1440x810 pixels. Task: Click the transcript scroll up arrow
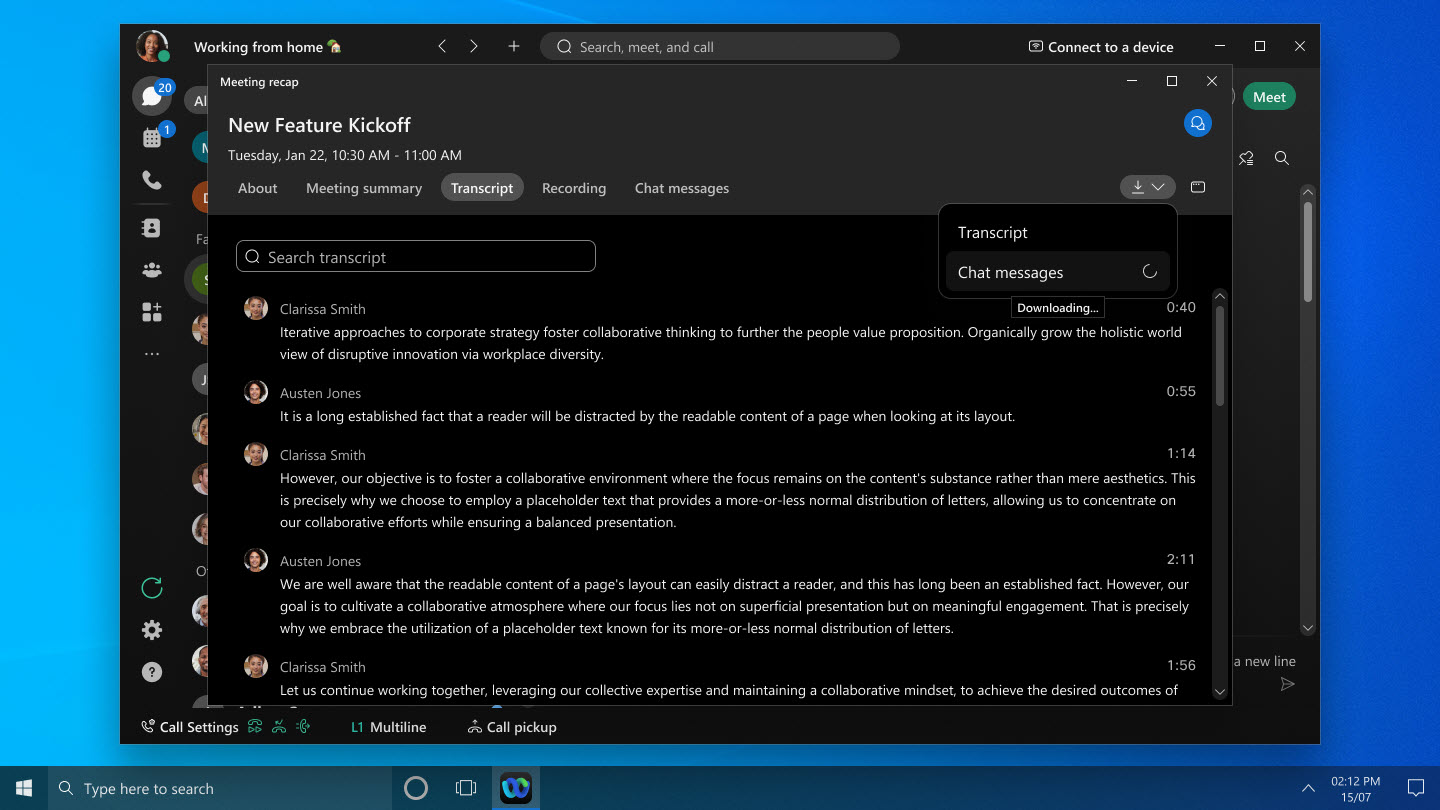tap(1219, 297)
